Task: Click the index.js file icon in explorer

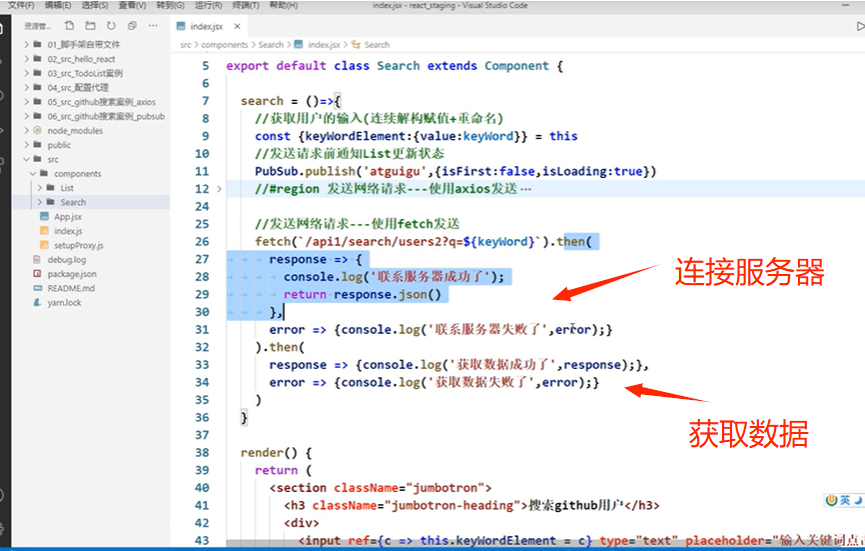Action: (44, 231)
